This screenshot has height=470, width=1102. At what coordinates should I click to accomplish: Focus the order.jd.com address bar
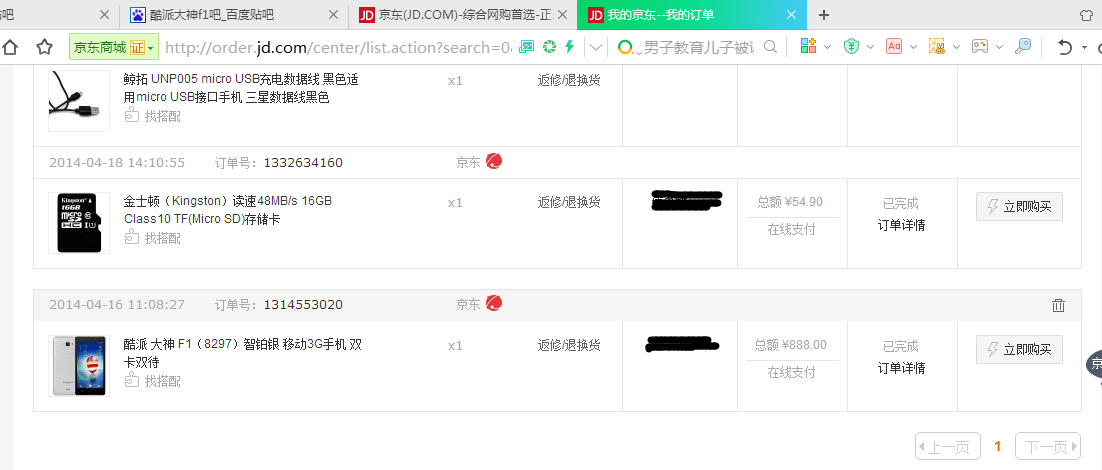point(338,47)
